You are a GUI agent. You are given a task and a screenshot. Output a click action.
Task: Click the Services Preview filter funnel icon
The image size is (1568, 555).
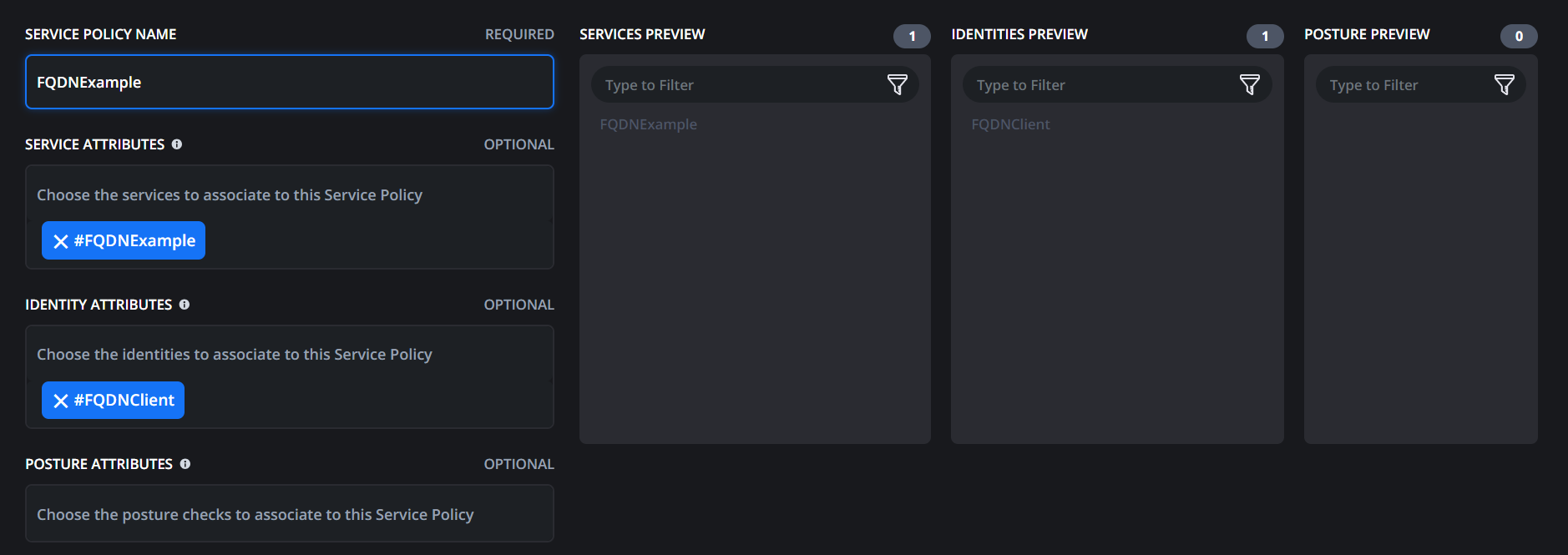(897, 84)
